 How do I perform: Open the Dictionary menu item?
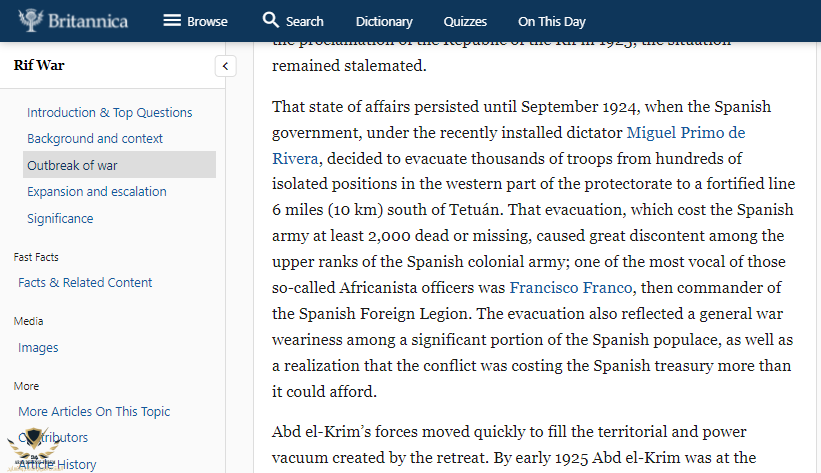(x=384, y=21)
